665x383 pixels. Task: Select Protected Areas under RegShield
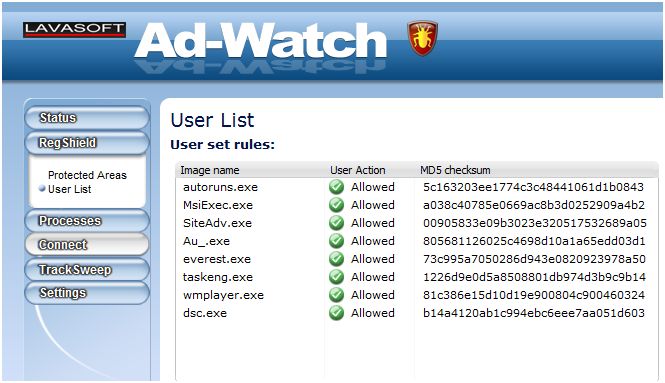(87, 175)
